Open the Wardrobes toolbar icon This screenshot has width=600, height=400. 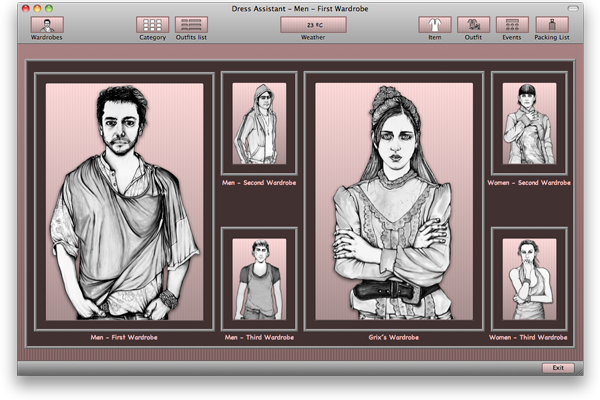click(x=46, y=25)
